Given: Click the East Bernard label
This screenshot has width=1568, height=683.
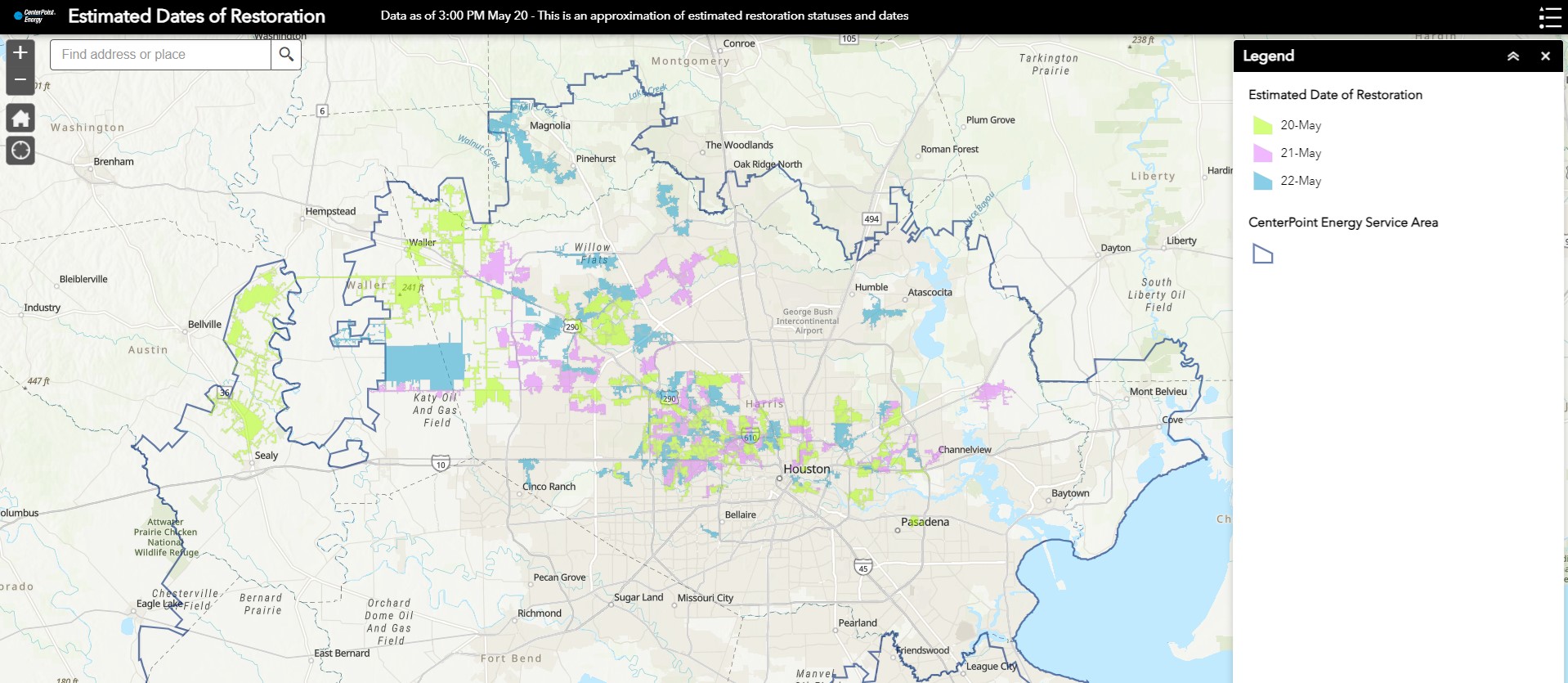Looking at the screenshot, I should 342,653.
